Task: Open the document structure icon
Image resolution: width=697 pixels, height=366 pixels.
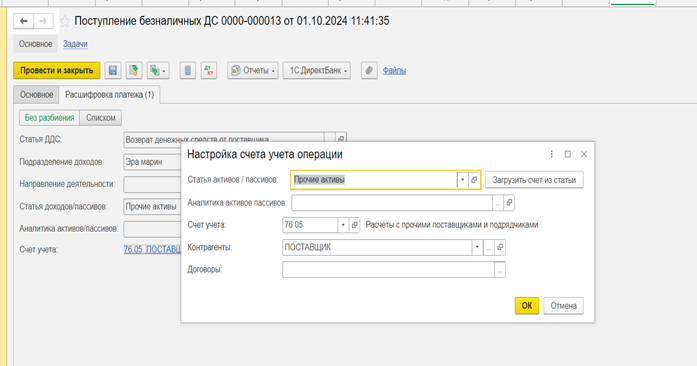Action: click(x=188, y=70)
